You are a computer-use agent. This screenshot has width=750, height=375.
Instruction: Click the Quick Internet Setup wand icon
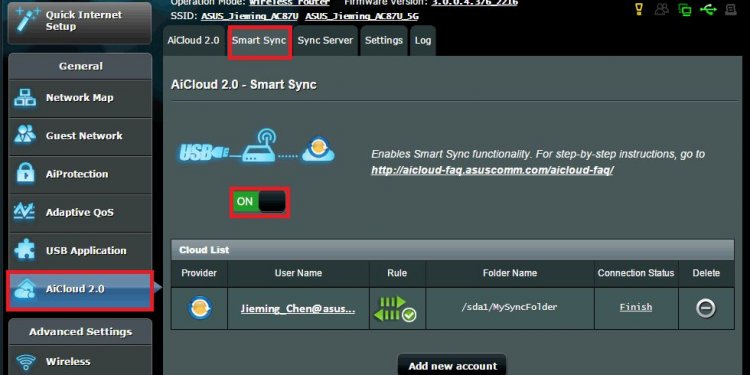click(27, 19)
